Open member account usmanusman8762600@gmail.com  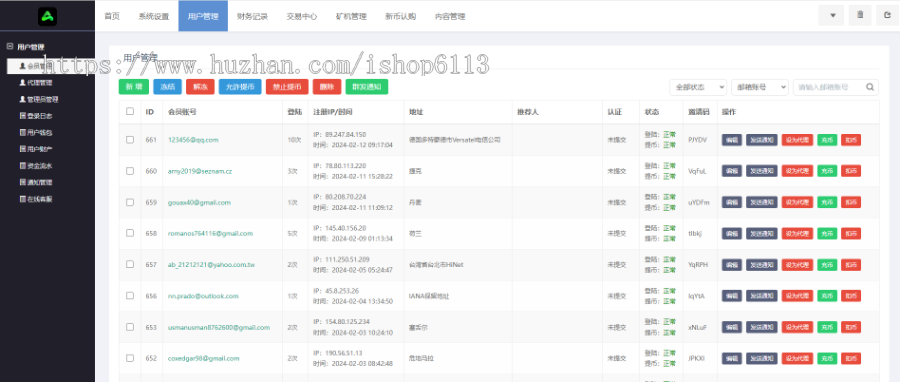[x=219, y=327]
